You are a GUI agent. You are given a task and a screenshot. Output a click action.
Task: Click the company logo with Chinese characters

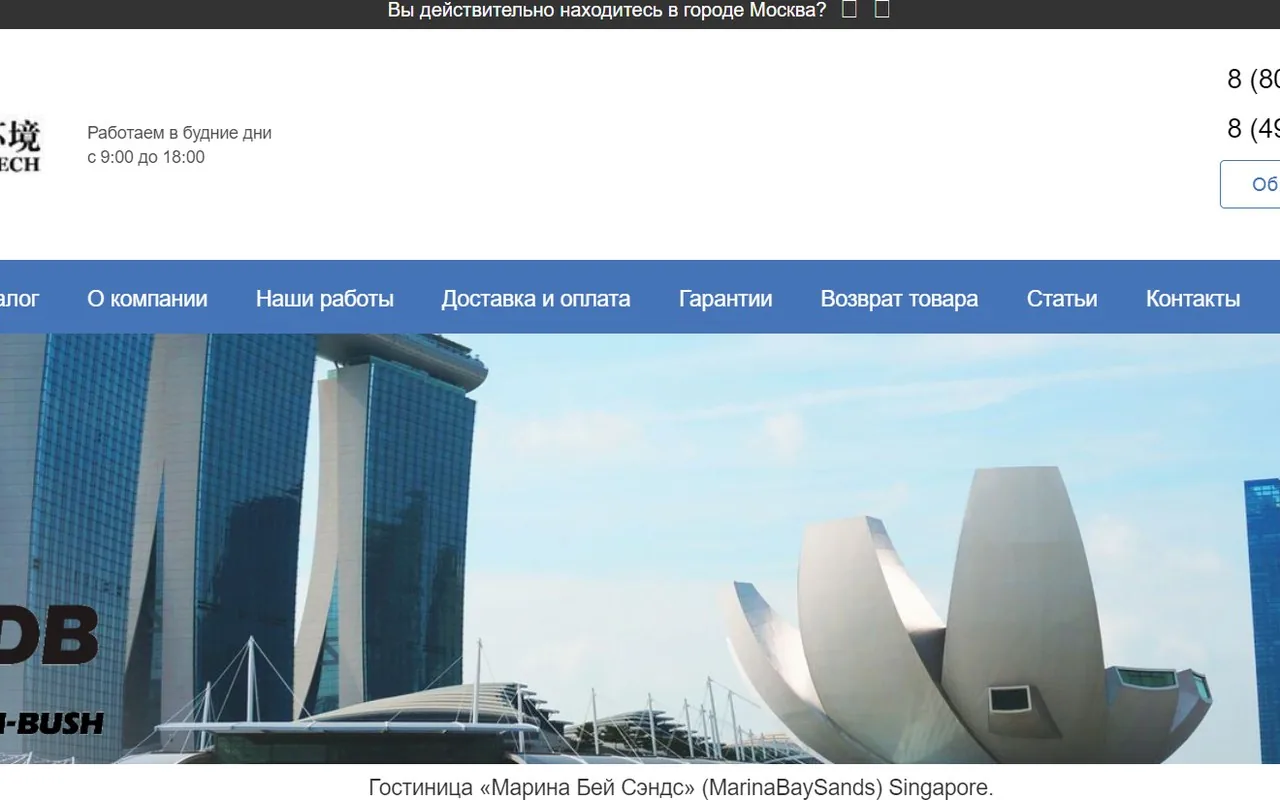pos(20,146)
